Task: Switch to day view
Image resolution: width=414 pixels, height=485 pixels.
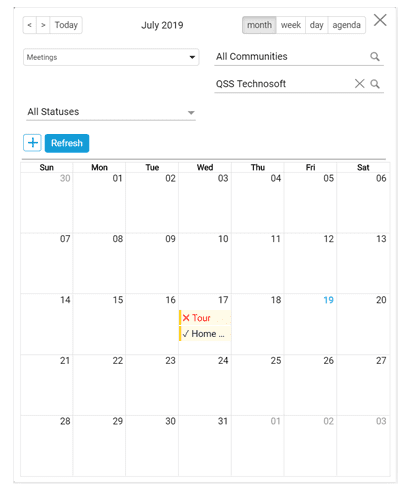Action: coord(317,25)
